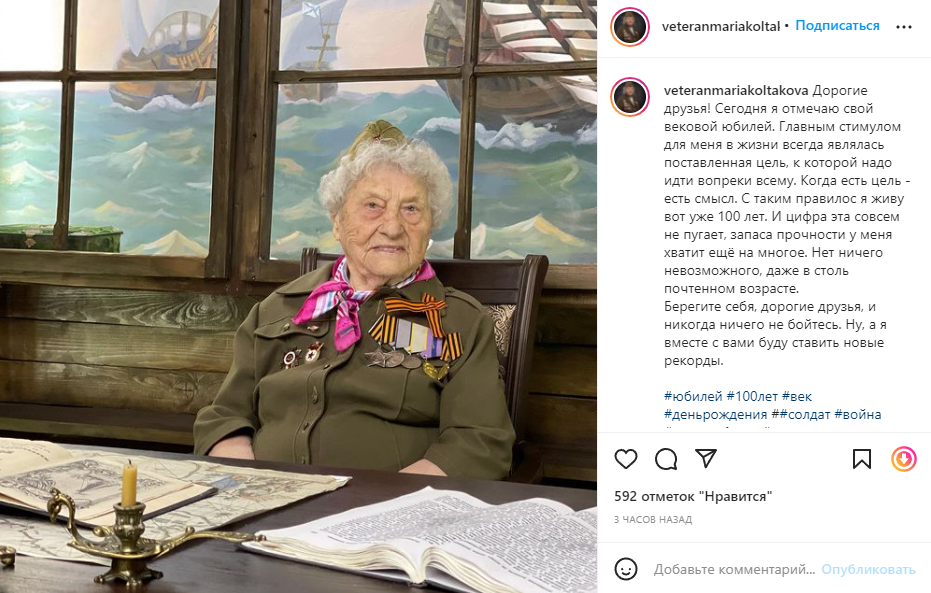Focus the Добавьте комментарий comment field

(734, 569)
